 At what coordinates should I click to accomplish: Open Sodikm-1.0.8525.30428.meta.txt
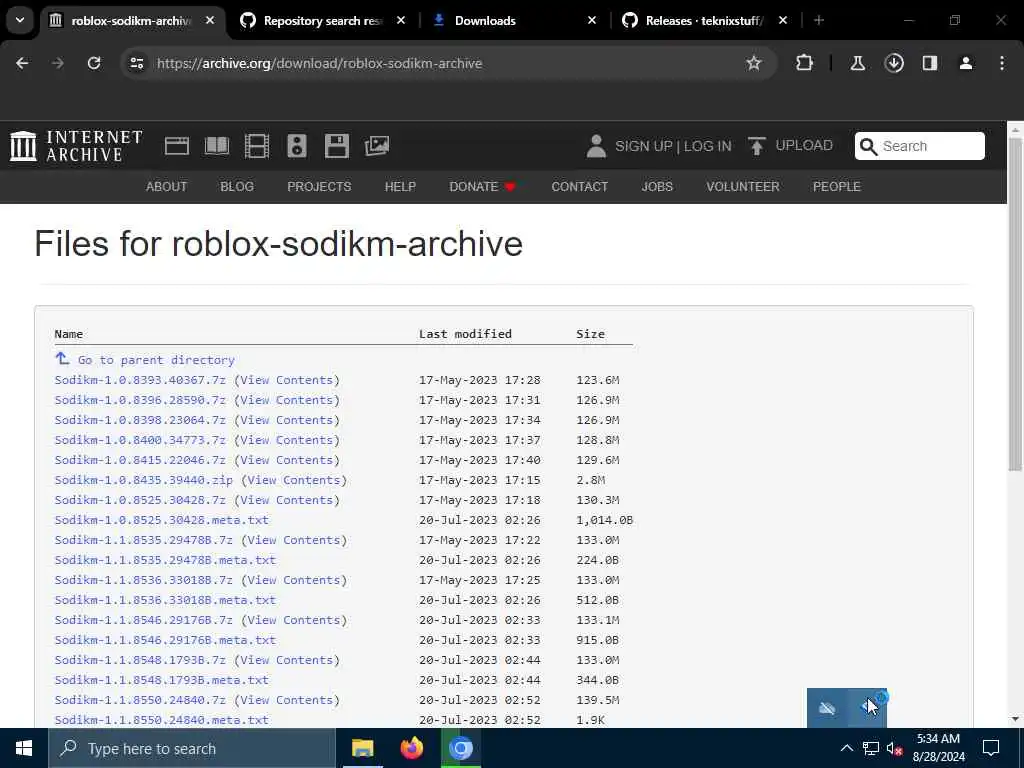coord(161,520)
